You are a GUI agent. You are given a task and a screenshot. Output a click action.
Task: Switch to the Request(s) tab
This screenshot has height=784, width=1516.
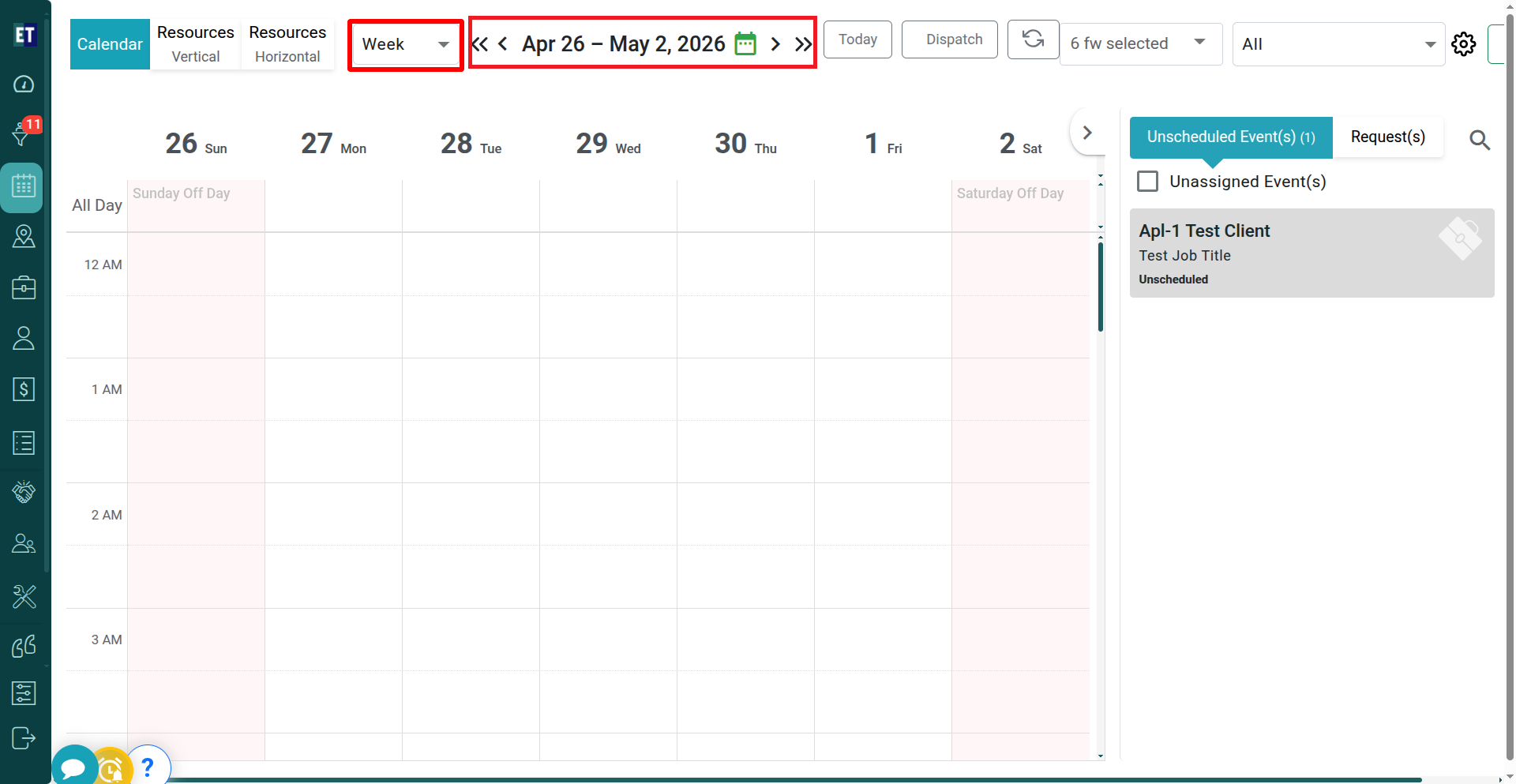tap(1387, 137)
